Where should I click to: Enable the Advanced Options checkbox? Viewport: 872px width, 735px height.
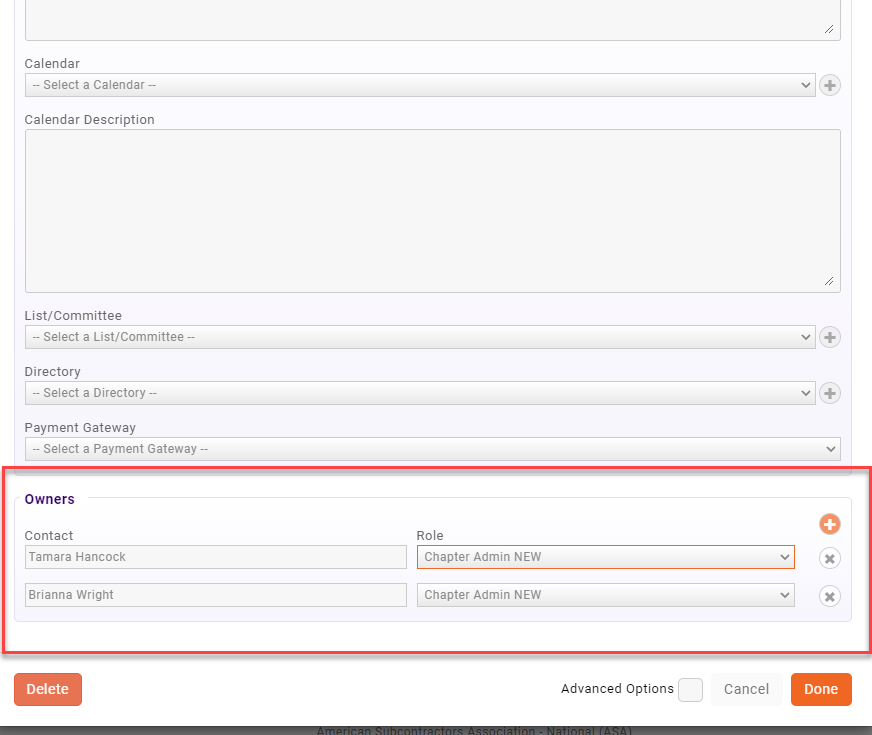coord(690,690)
